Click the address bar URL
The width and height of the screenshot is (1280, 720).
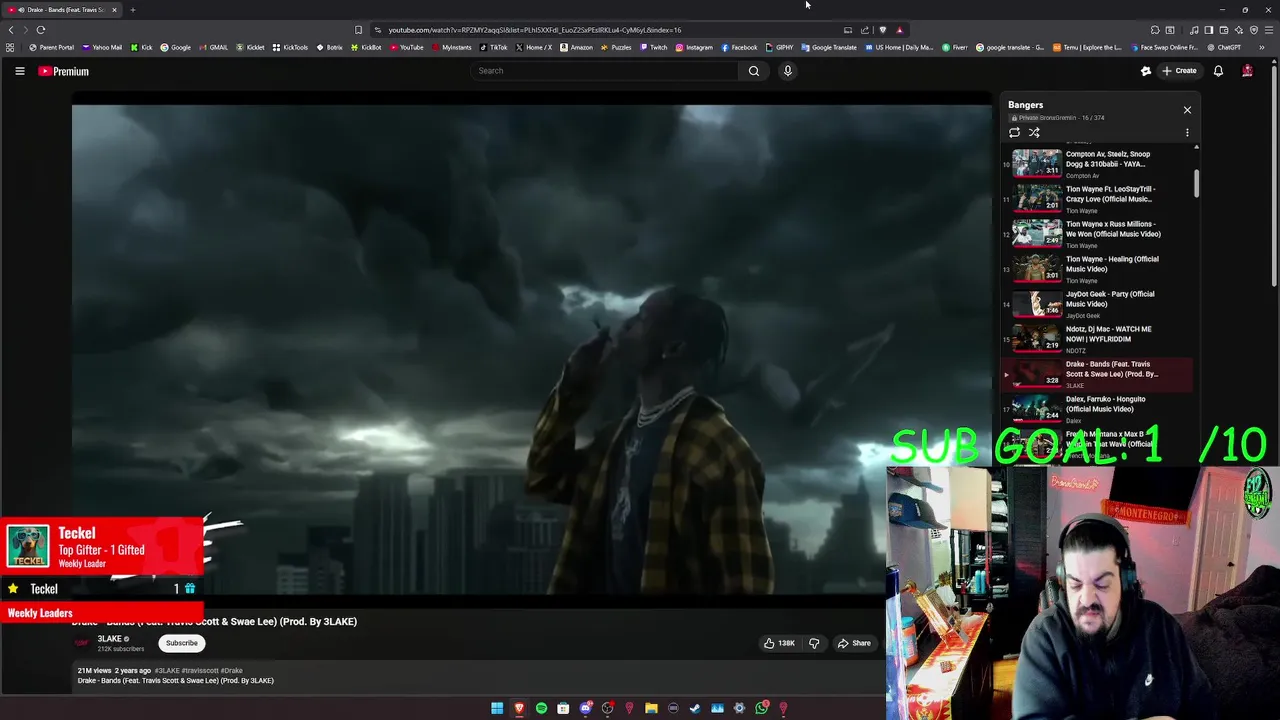(x=535, y=30)
